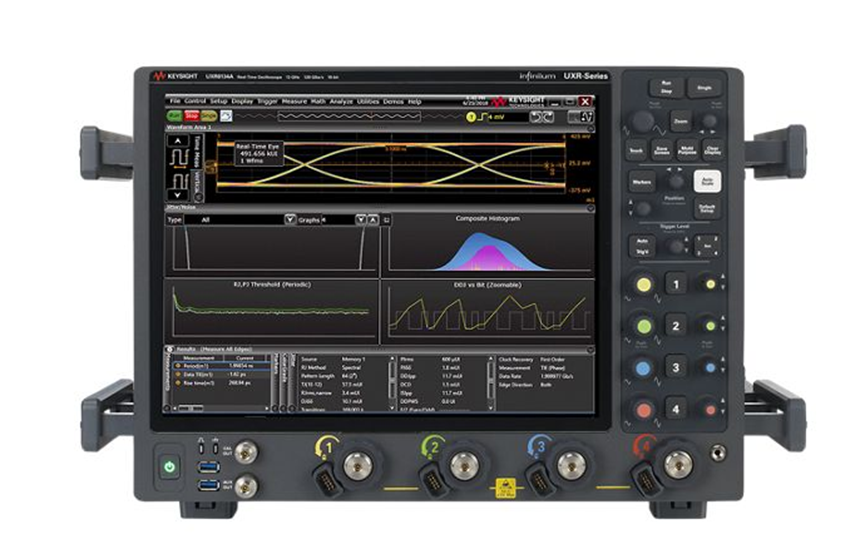Screen dimensions: 865x549
Task: Click the DDJ vs Bit (Zoomable) graph
Action: tap(488, 312)
